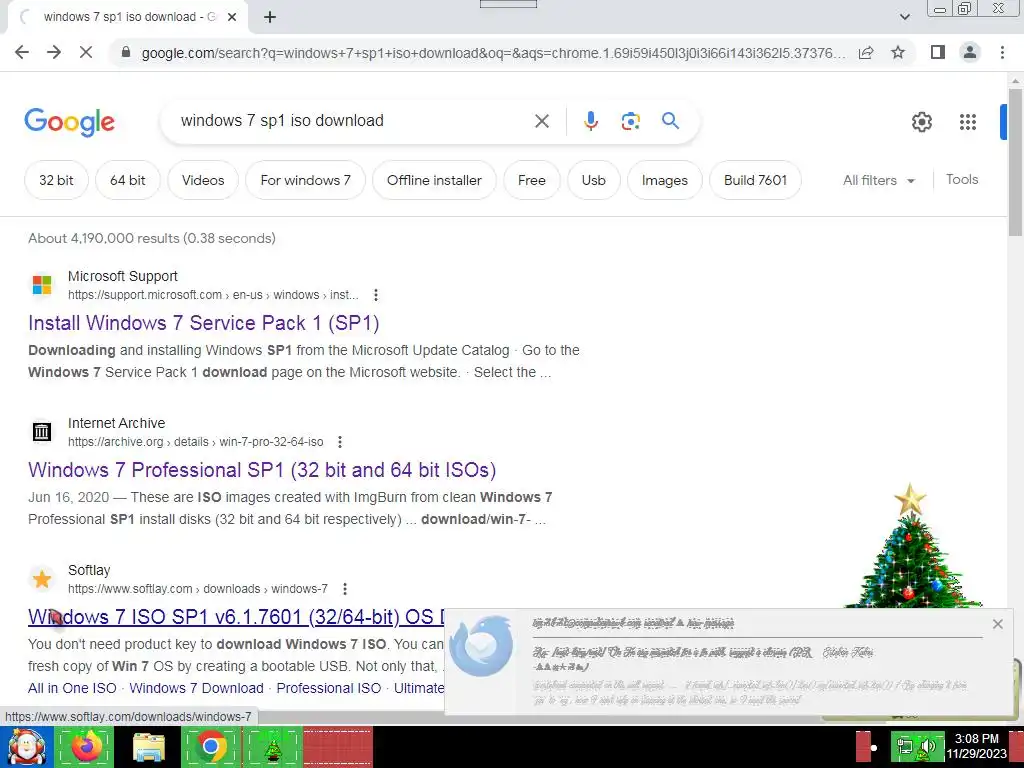The height and width of the screenshot is (768, 1024).
Task: Click the archive.org details URL text
Action: (195, 442)
